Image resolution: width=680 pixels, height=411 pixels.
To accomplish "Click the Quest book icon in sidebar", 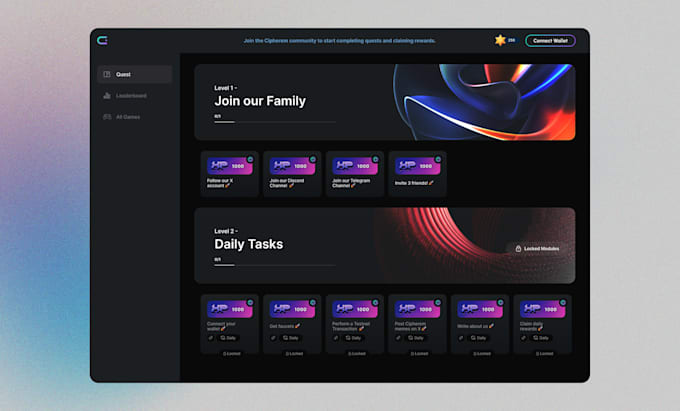I will pyautogui.click(x=107, y=74).
